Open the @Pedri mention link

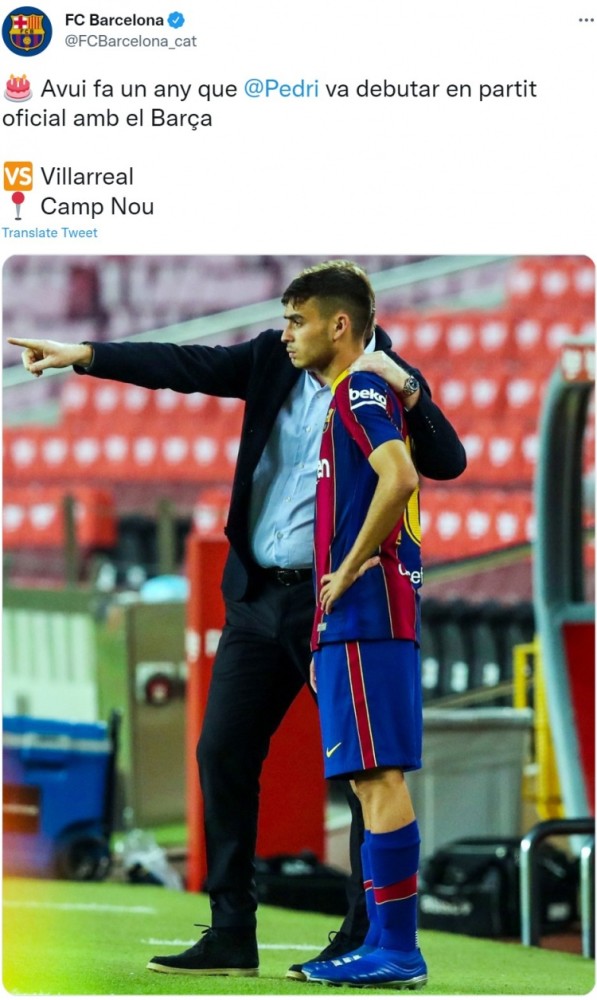click(281, 89)
